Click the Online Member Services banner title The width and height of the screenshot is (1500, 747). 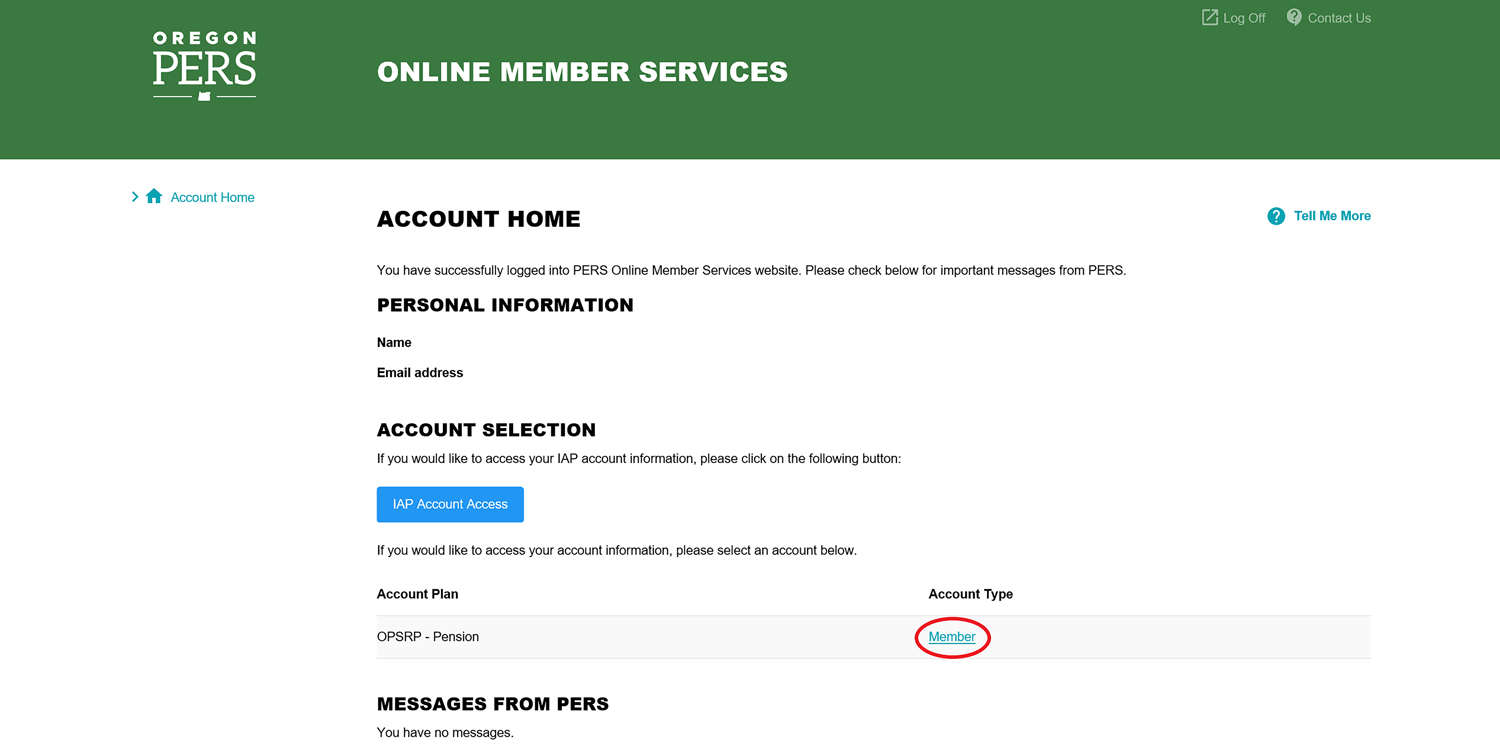[582, 72]
